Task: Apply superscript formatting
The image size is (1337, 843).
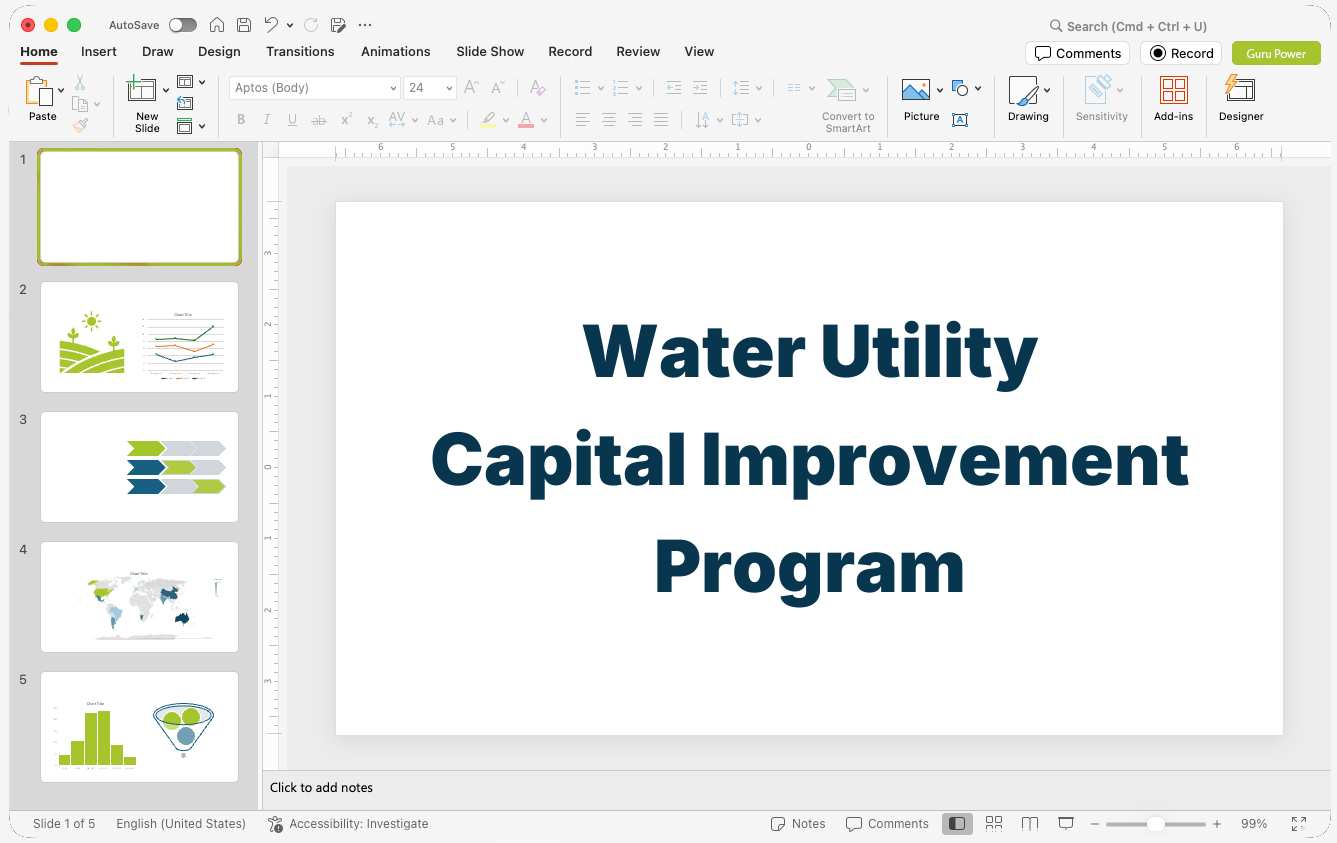Action: 346,120
